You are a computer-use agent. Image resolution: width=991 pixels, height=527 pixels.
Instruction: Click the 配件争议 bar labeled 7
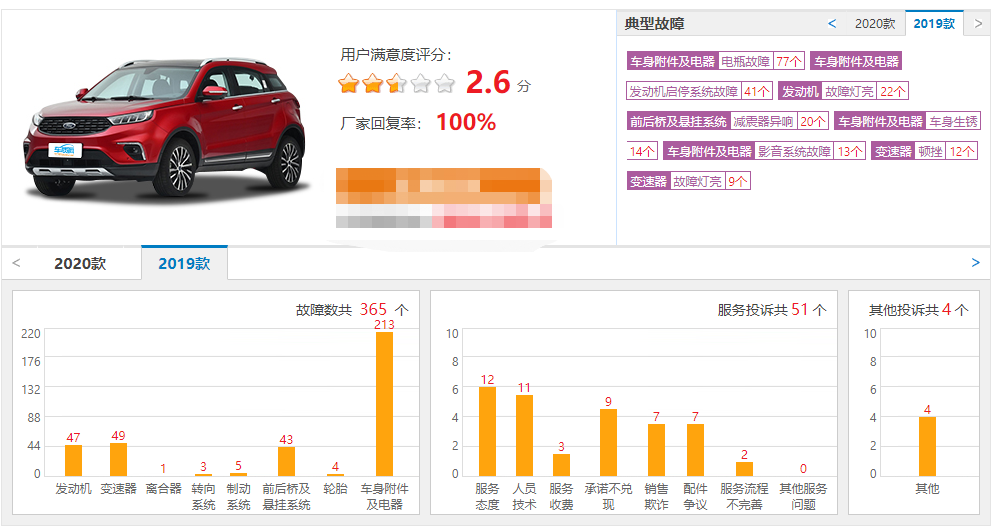[695, 450]
